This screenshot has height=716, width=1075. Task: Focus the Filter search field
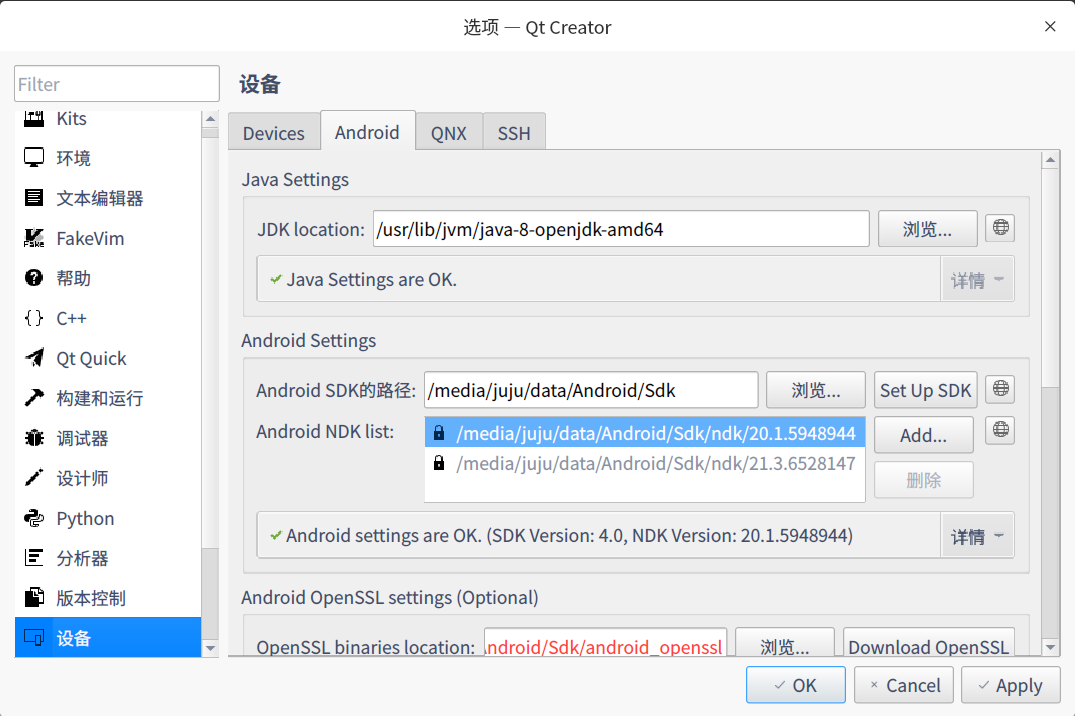point(117,84)
